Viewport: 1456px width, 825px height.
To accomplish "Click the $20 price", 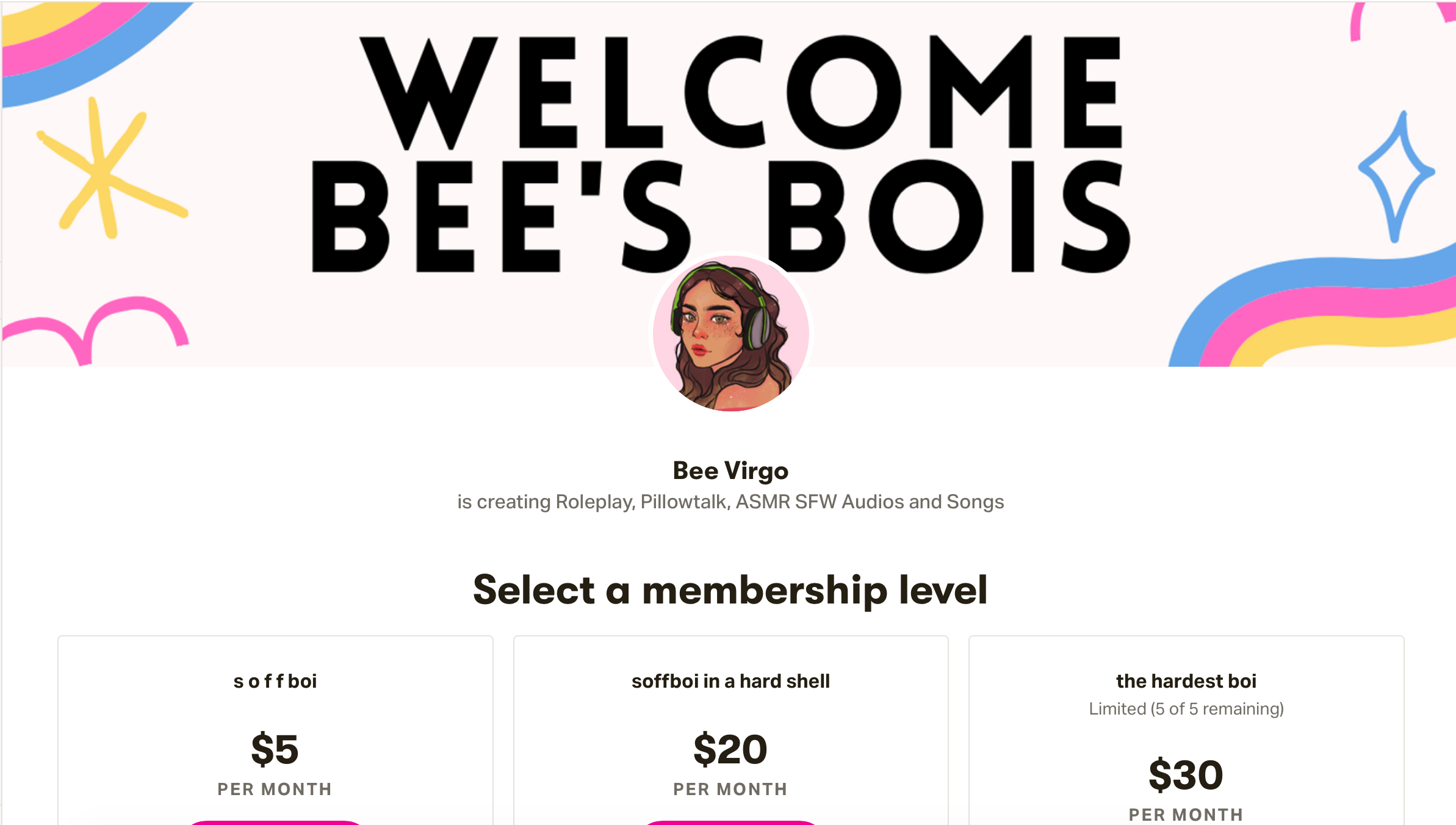I will coord(730,749).
